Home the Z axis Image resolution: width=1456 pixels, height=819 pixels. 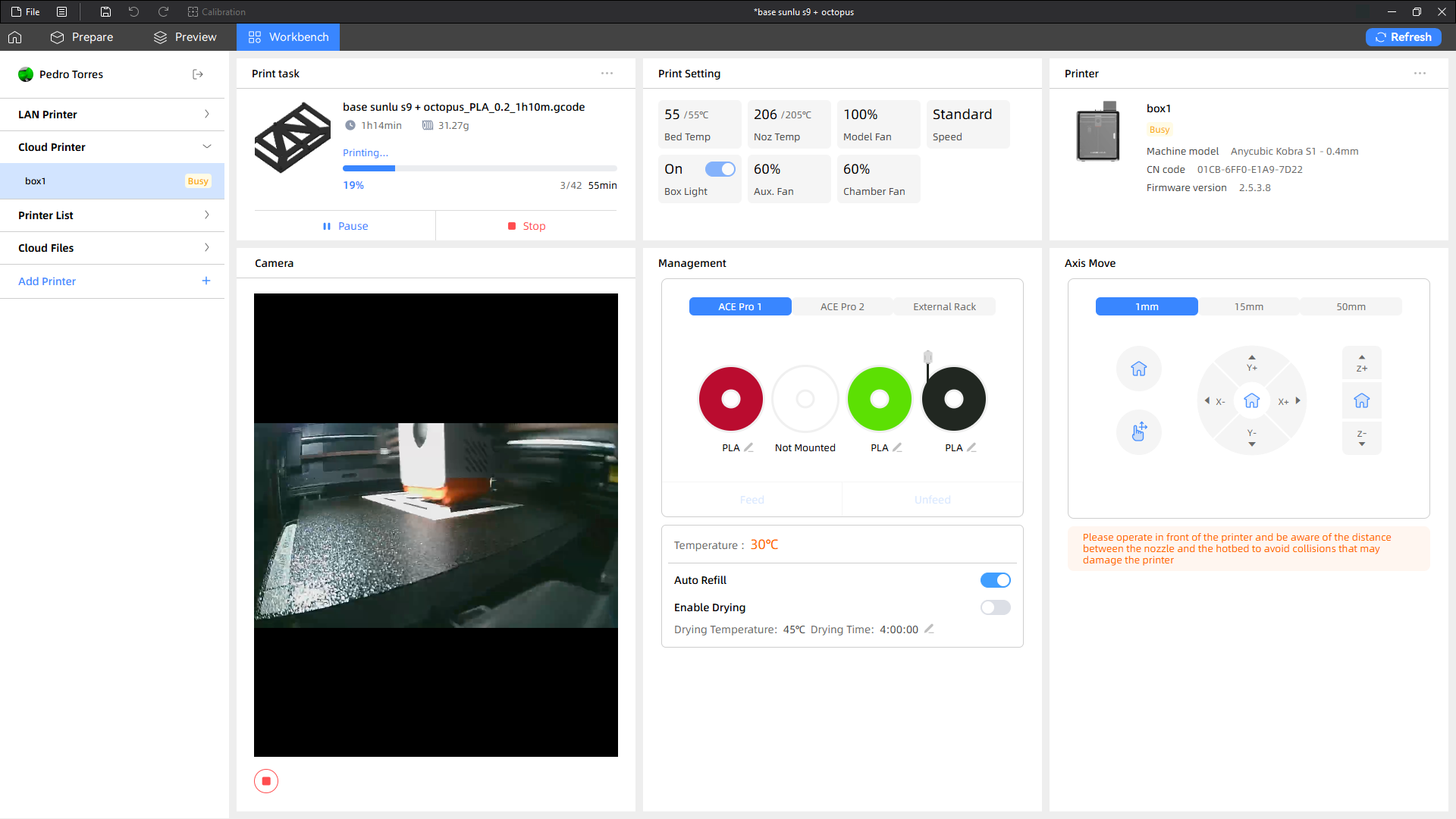(x=1362, y=400)
